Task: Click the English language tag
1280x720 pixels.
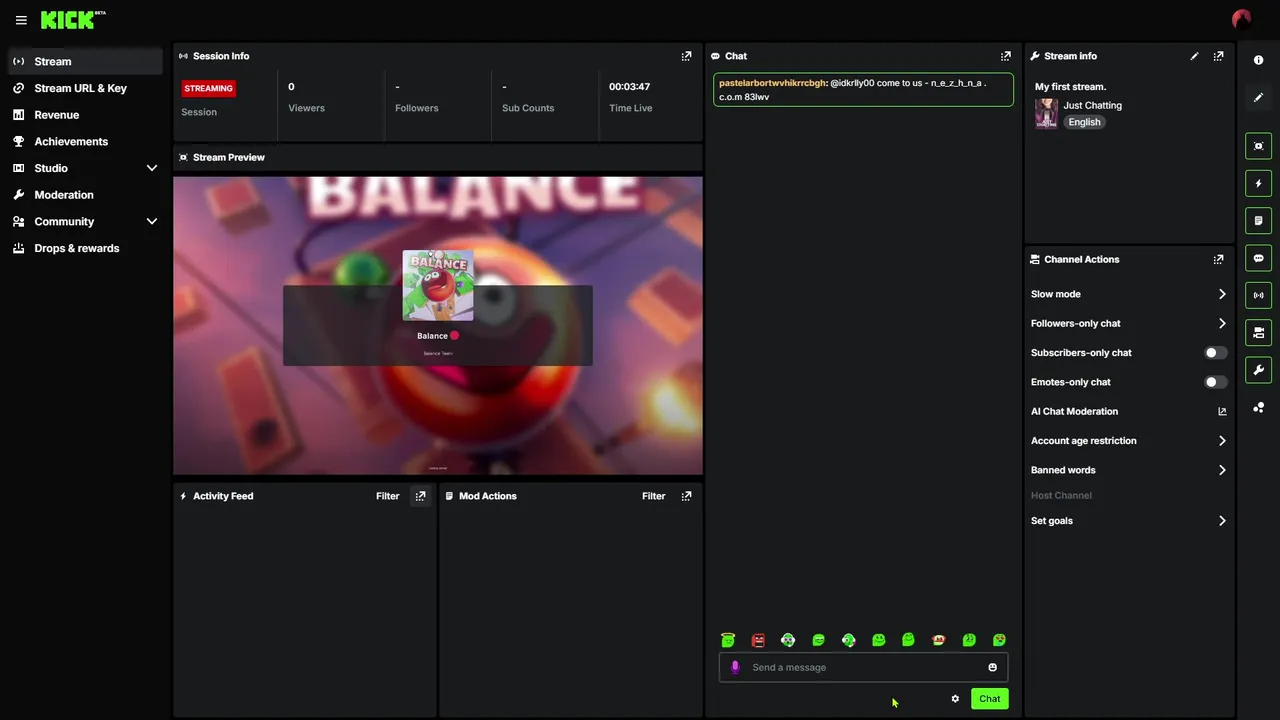Action: click(x=1084, y=122)
